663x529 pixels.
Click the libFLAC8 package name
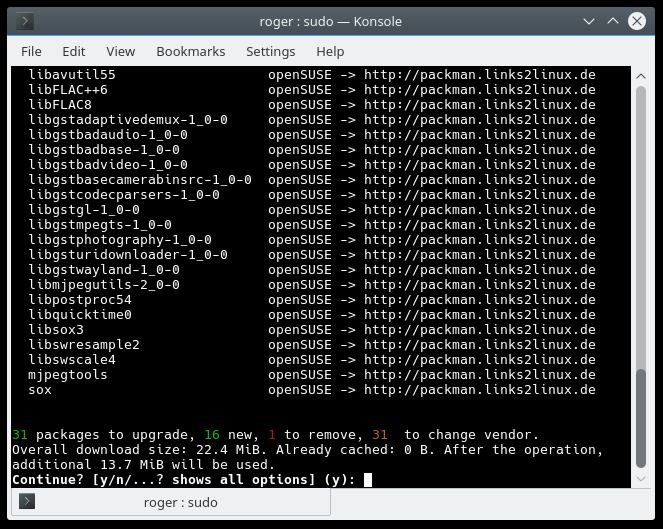[60, 105]
